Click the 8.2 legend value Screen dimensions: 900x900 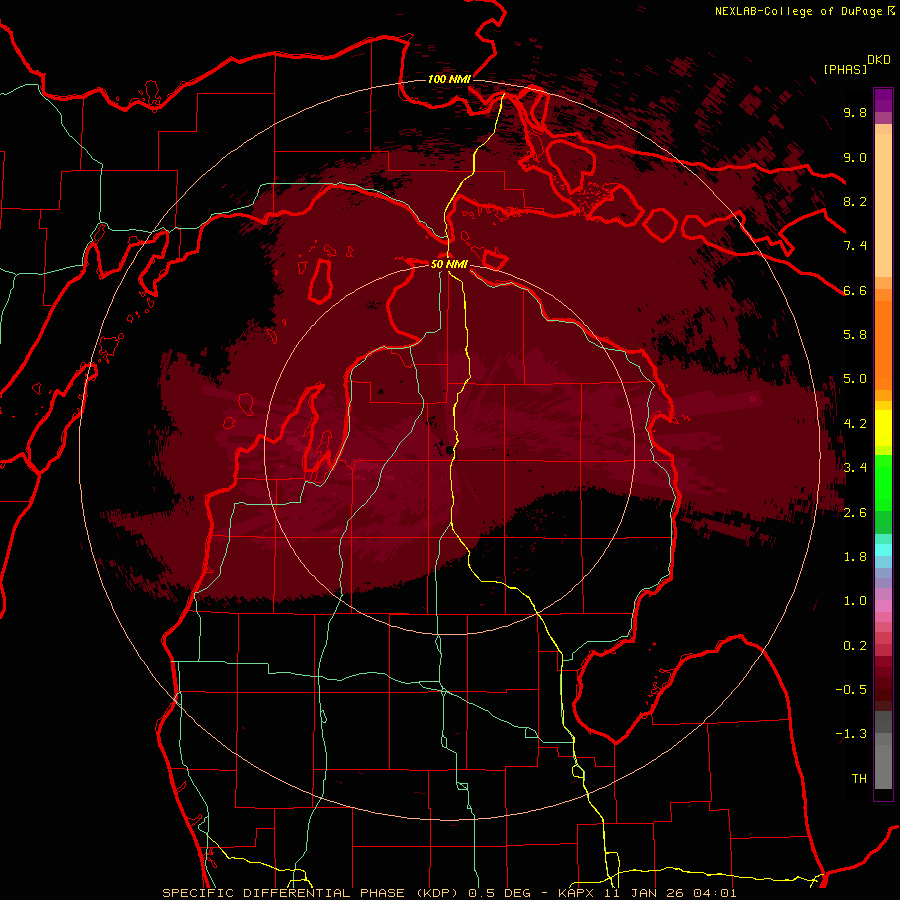coord(855,201)
